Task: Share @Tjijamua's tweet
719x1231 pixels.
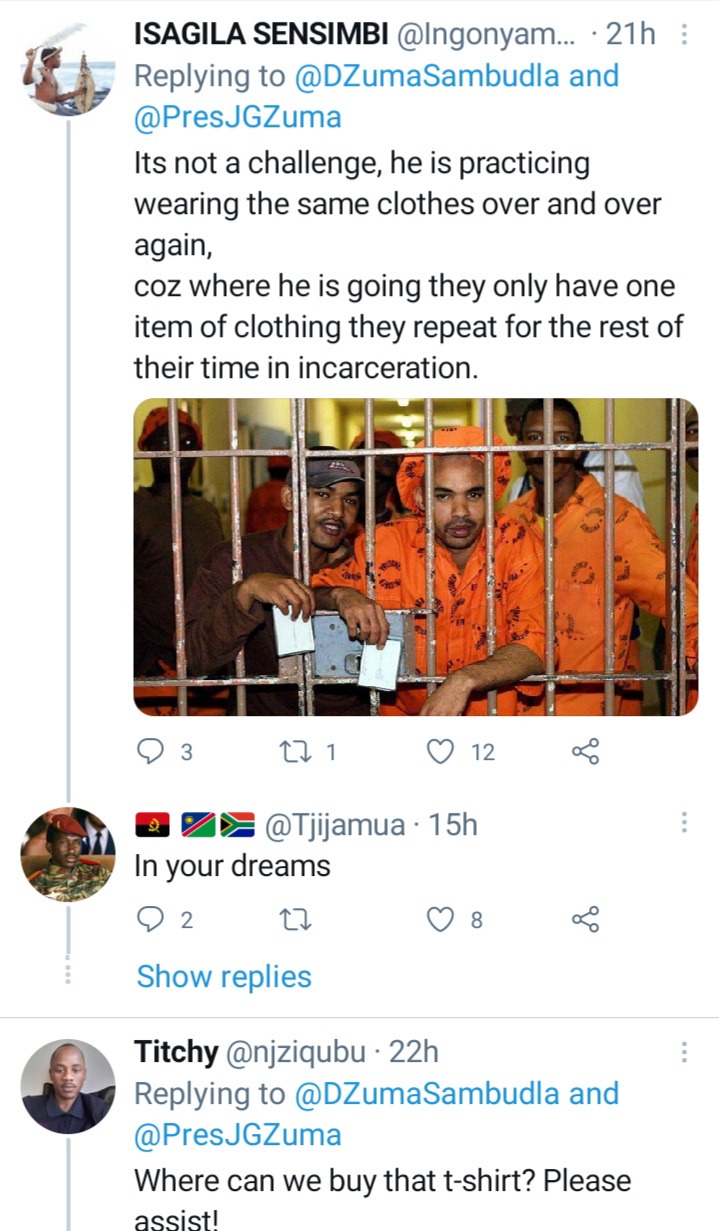Action: [x=586, y=919]
